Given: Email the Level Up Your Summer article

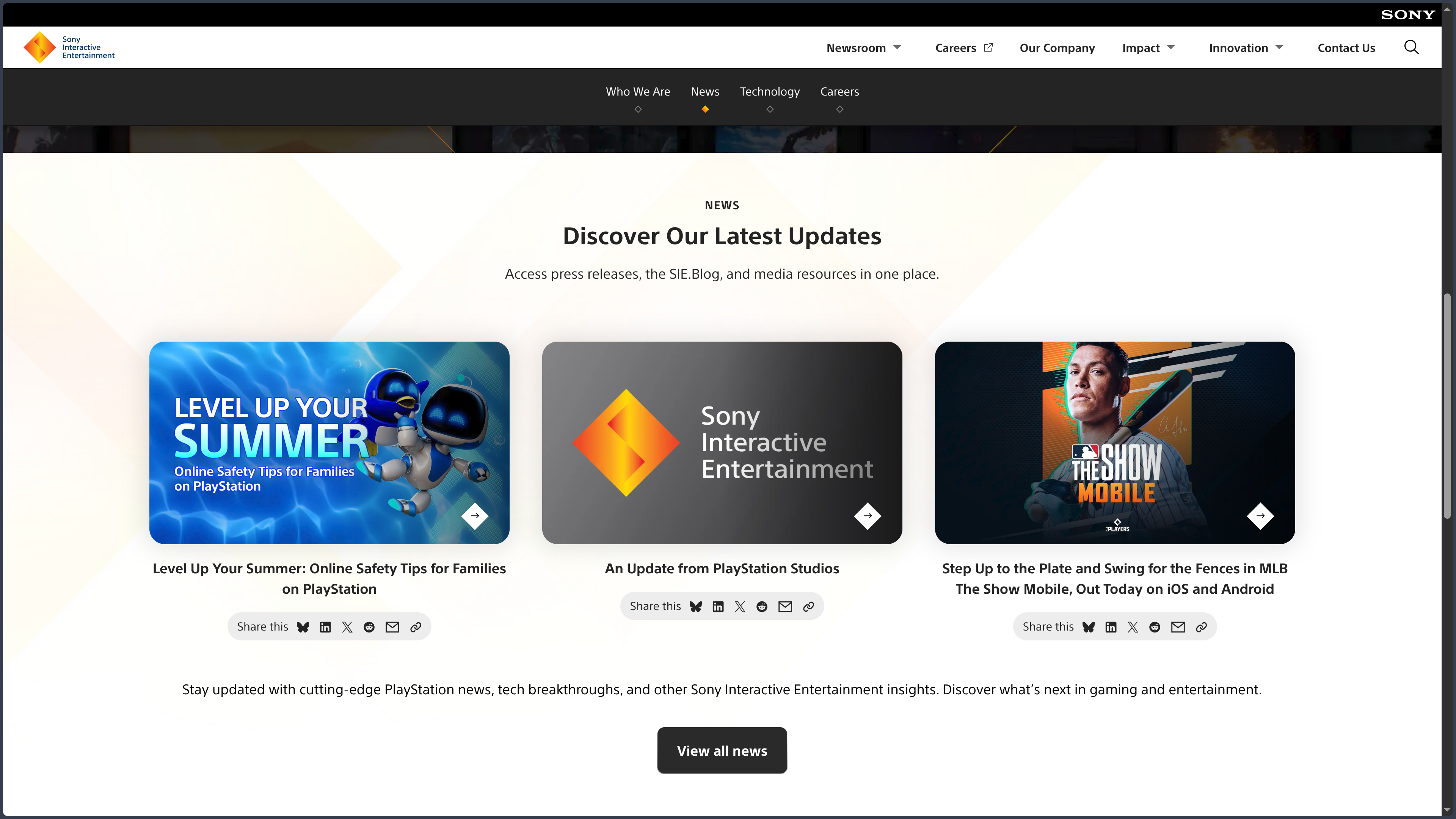Looking at the screenshot, I should [x=392, y=627].
